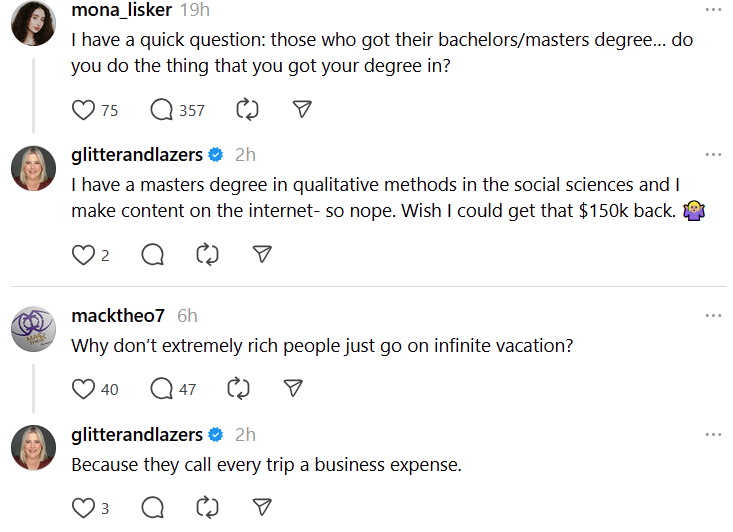The image size is (733, 532).
Task: Open macktheo7's purple logo avatar
Action: pyautogui.click(x=34, y=329)
